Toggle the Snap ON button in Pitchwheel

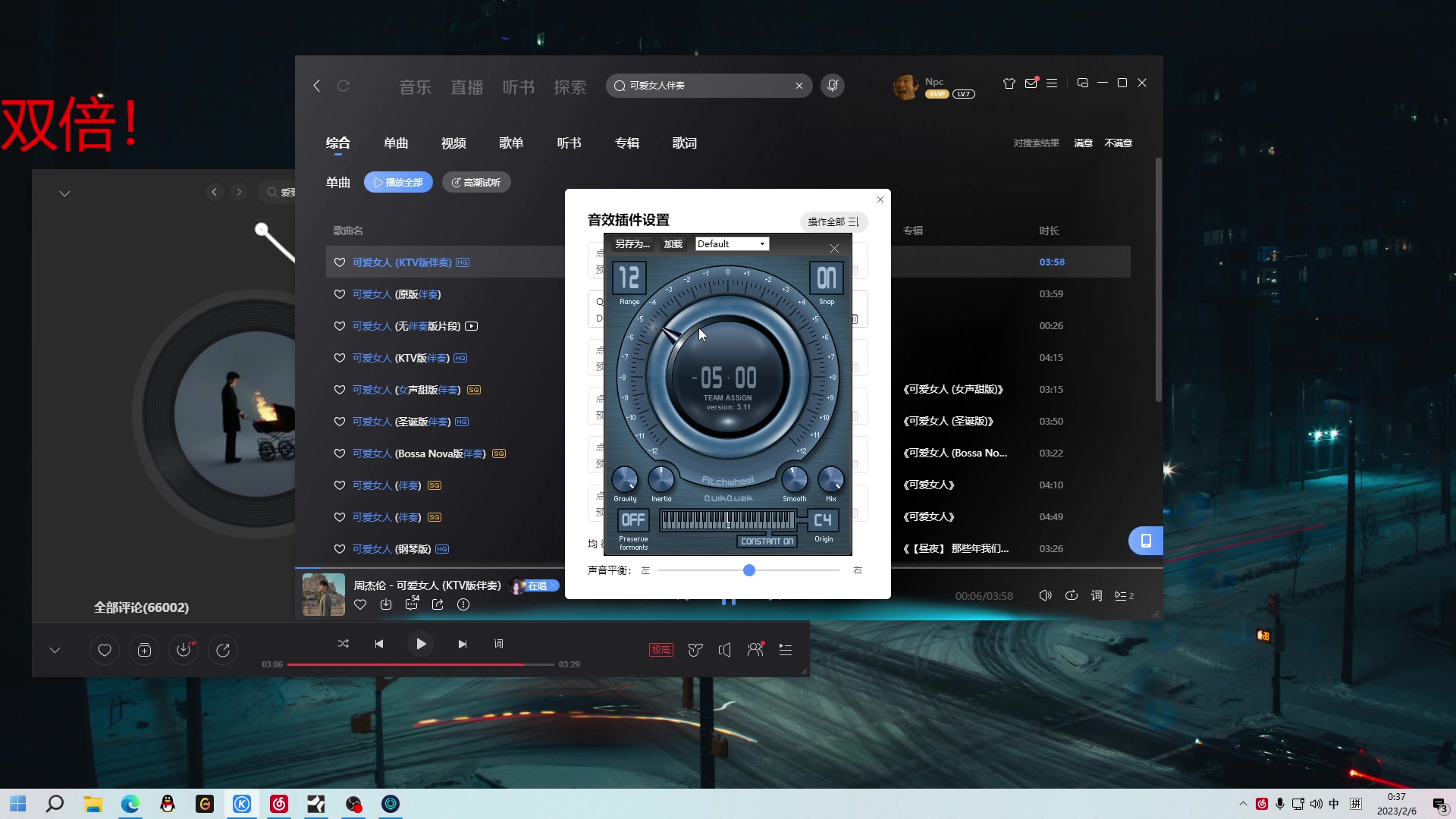(x=826, y=278)
